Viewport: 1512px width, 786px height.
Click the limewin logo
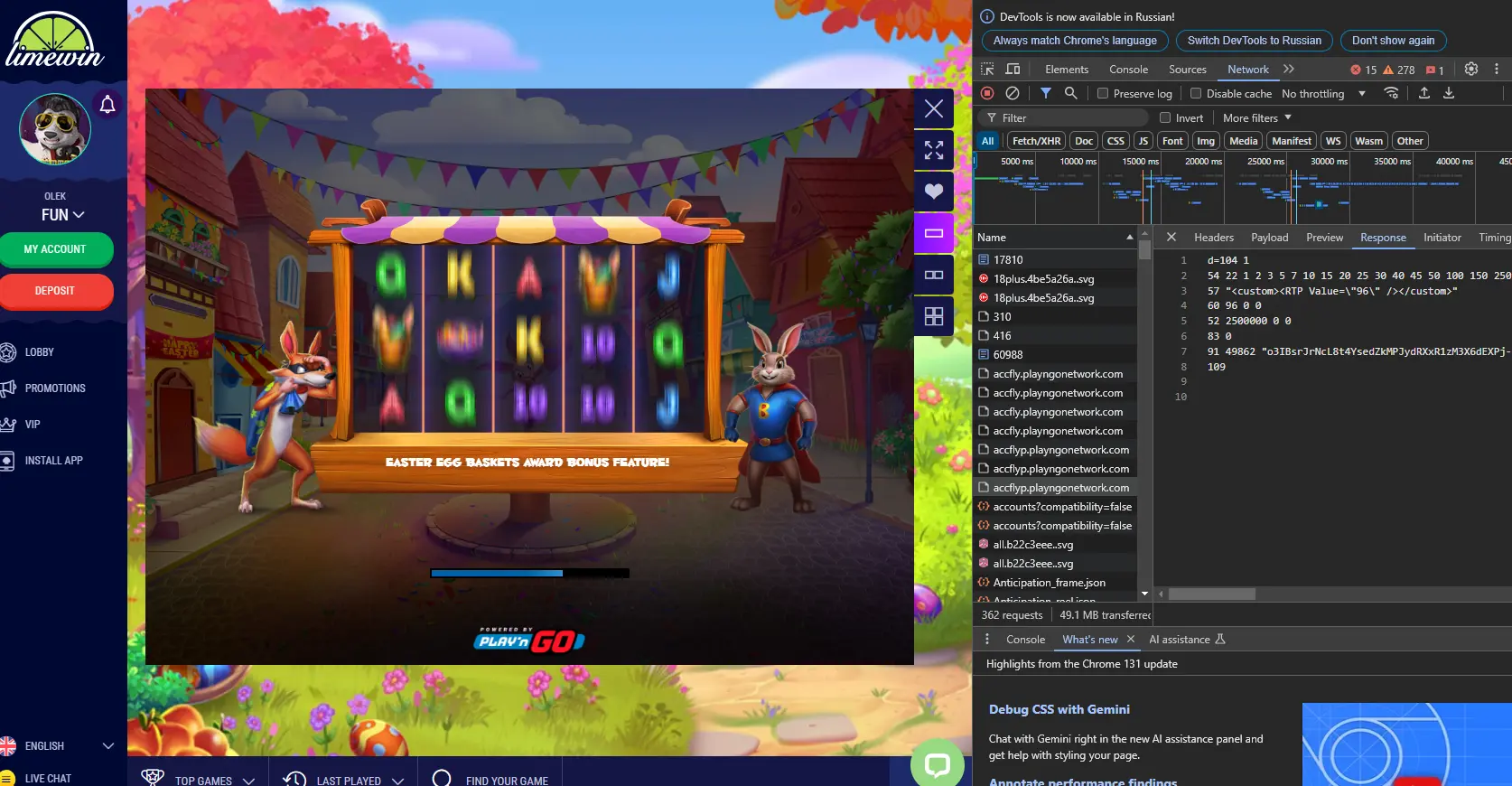click(54, 40)
